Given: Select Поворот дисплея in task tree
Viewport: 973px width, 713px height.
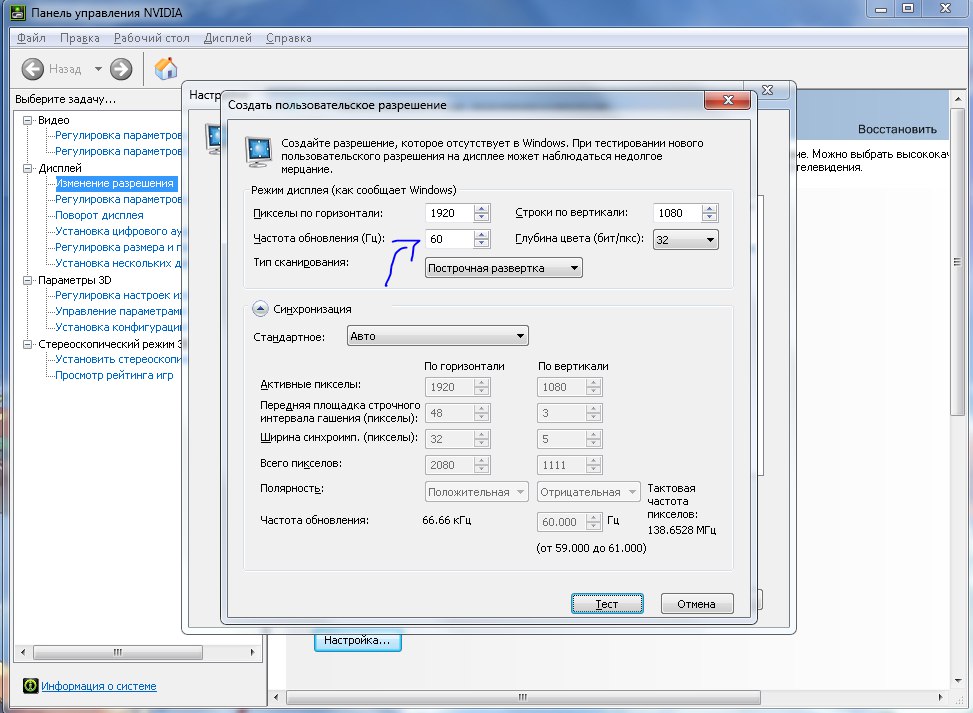Looking at the screenshot, I should coord(99,215).
